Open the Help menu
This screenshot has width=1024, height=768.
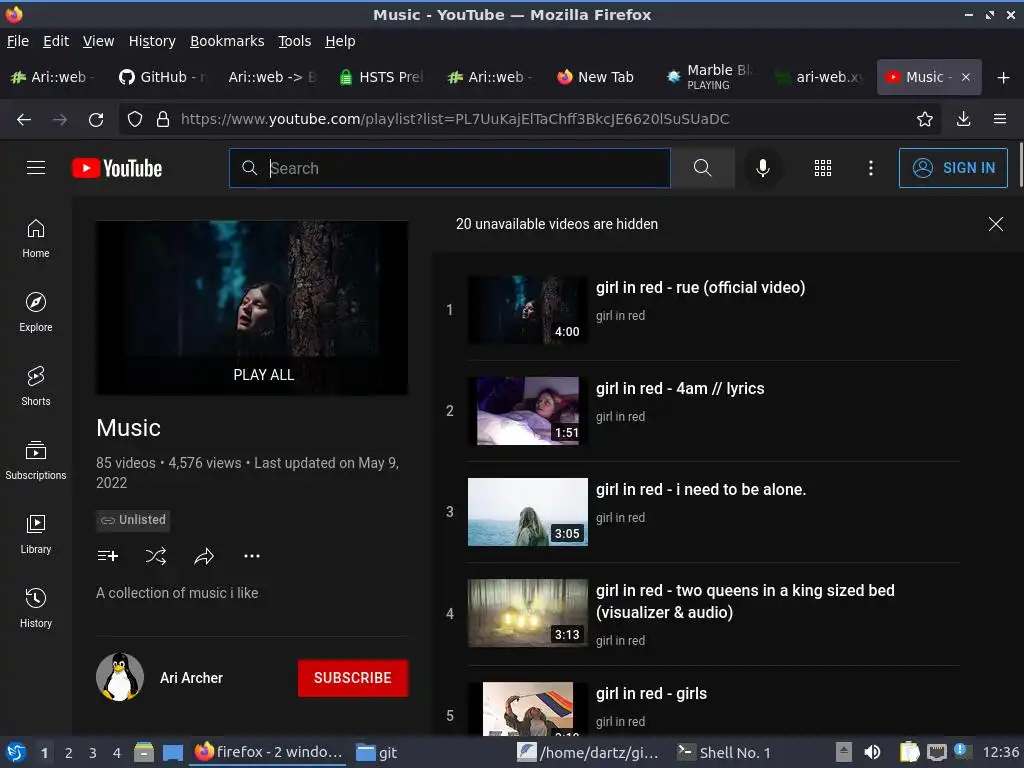coord(340,41)
